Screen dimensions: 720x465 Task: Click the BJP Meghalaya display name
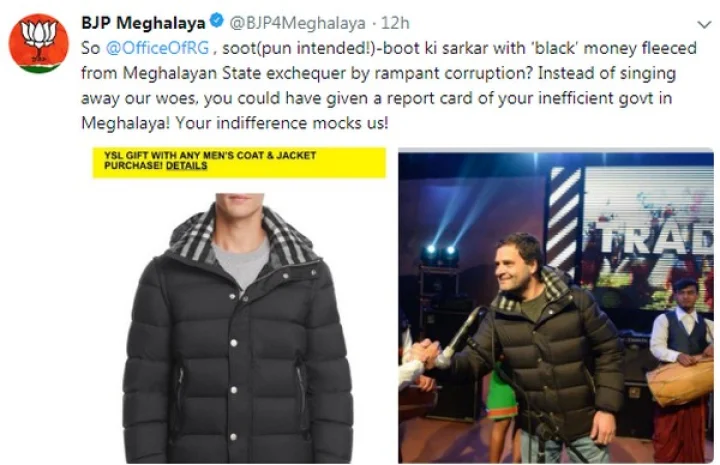(143, 22)
